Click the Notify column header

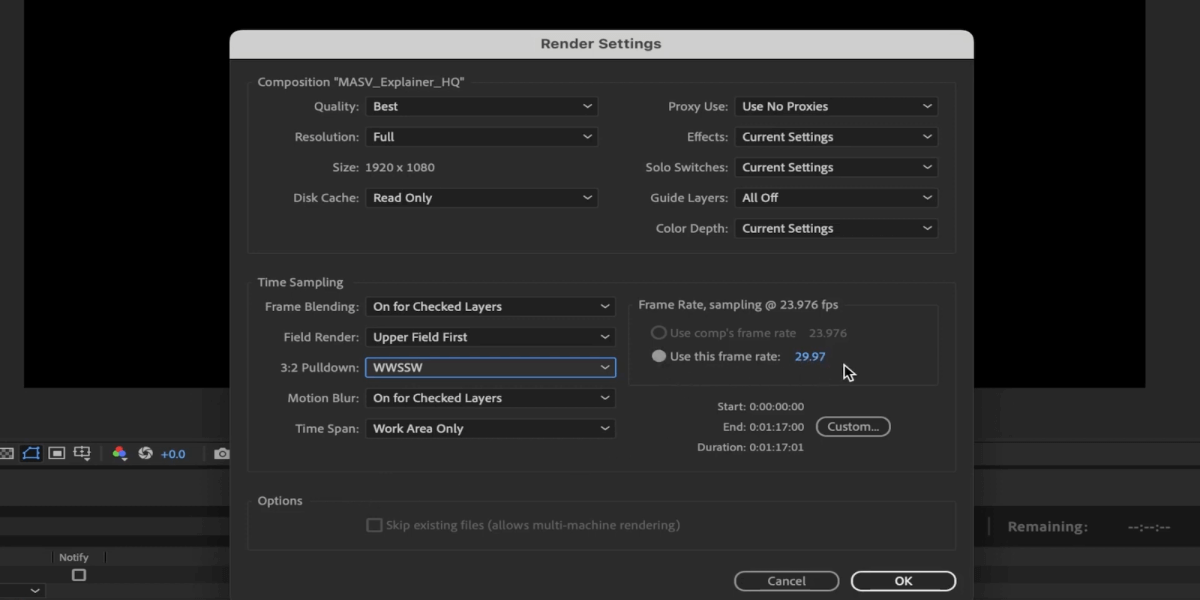74,557
